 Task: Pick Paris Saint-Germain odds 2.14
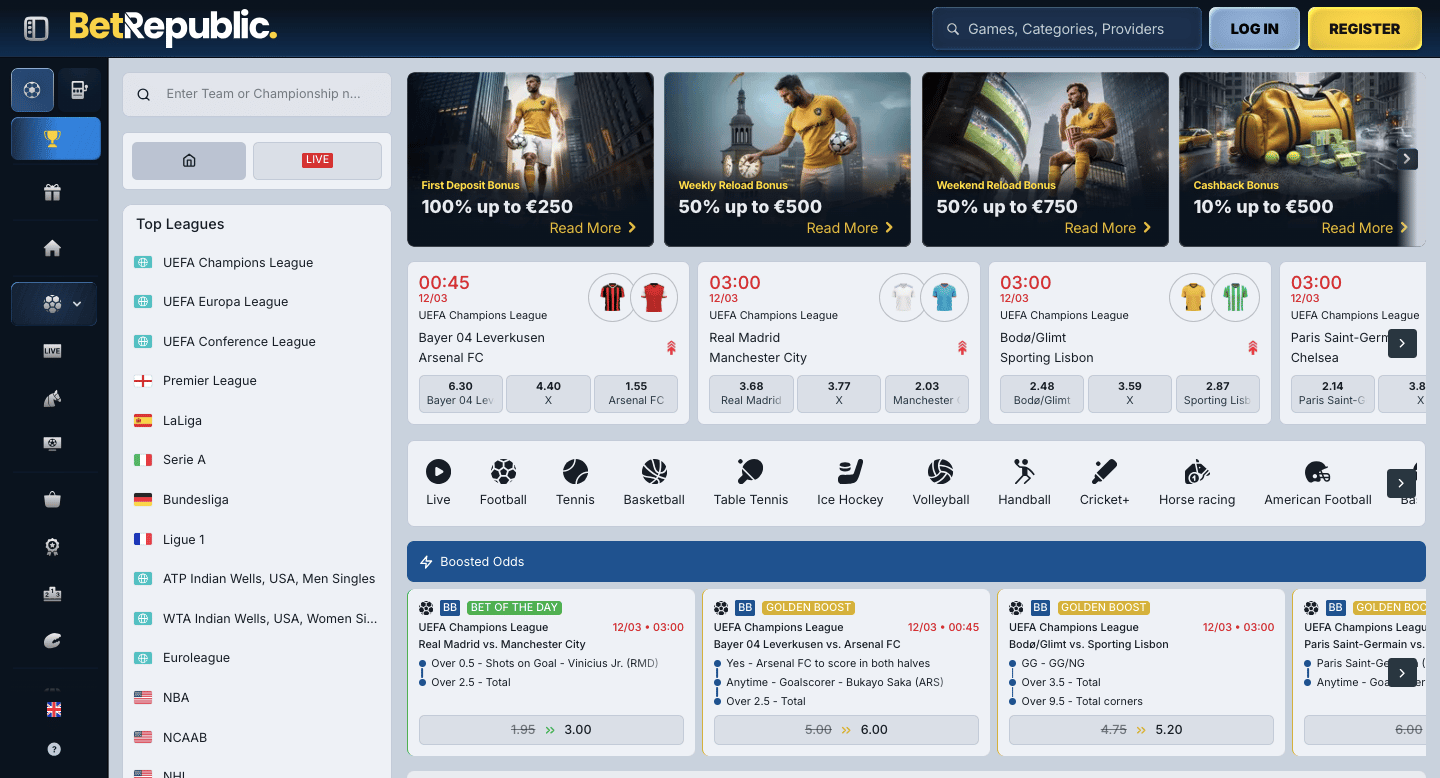1332,393
